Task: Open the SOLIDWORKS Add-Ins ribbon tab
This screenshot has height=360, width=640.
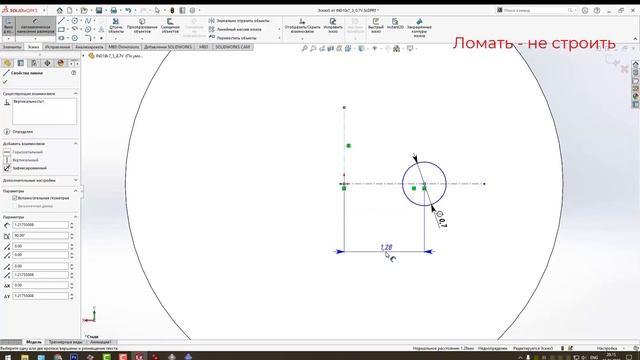Action: 168,47
